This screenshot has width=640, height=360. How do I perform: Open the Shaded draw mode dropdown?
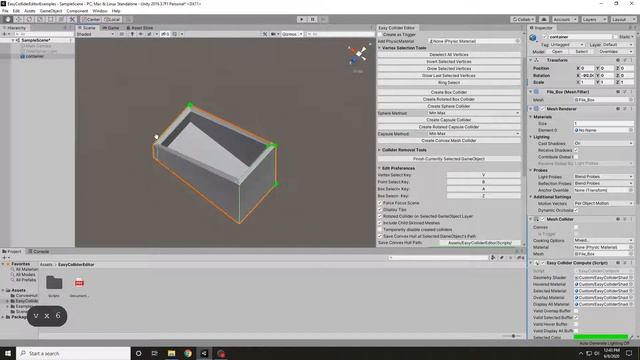coord(95,34)
